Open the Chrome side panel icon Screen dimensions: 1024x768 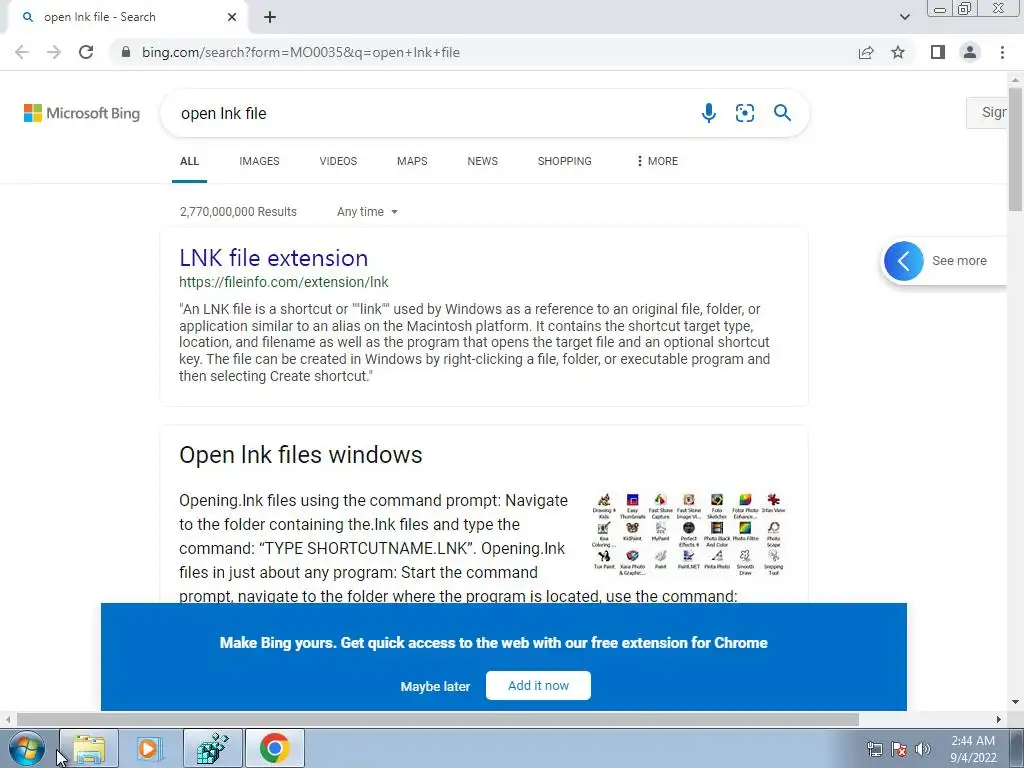coord(938,52)
